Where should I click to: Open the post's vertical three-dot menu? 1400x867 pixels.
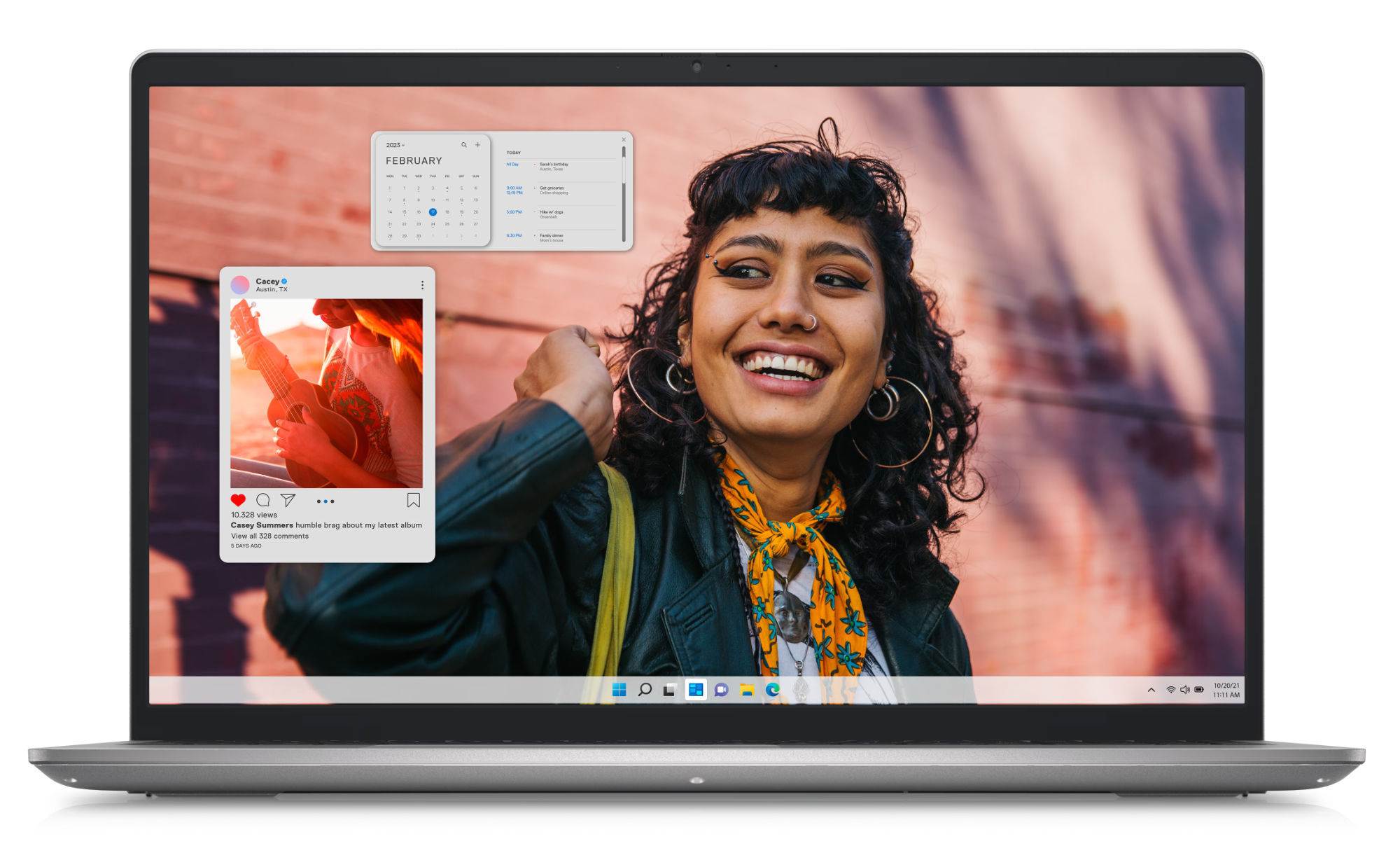tap(422, 285)
